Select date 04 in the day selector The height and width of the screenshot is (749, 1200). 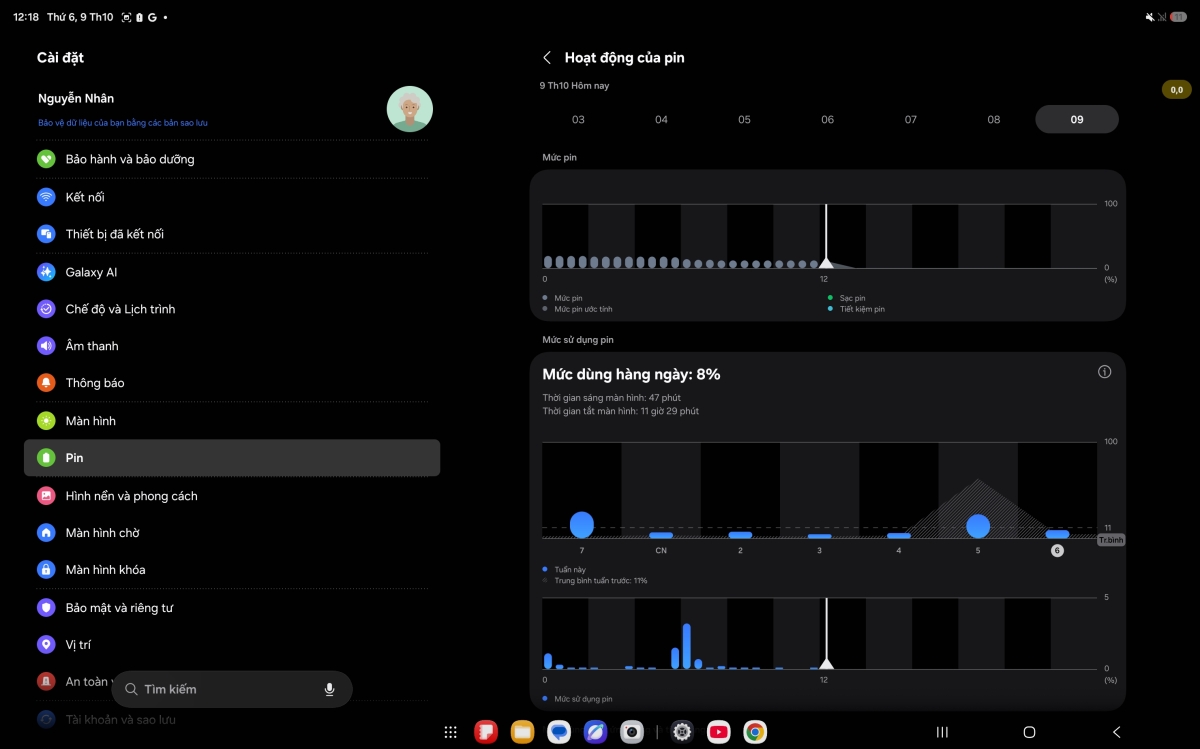(x=661, y=120)
